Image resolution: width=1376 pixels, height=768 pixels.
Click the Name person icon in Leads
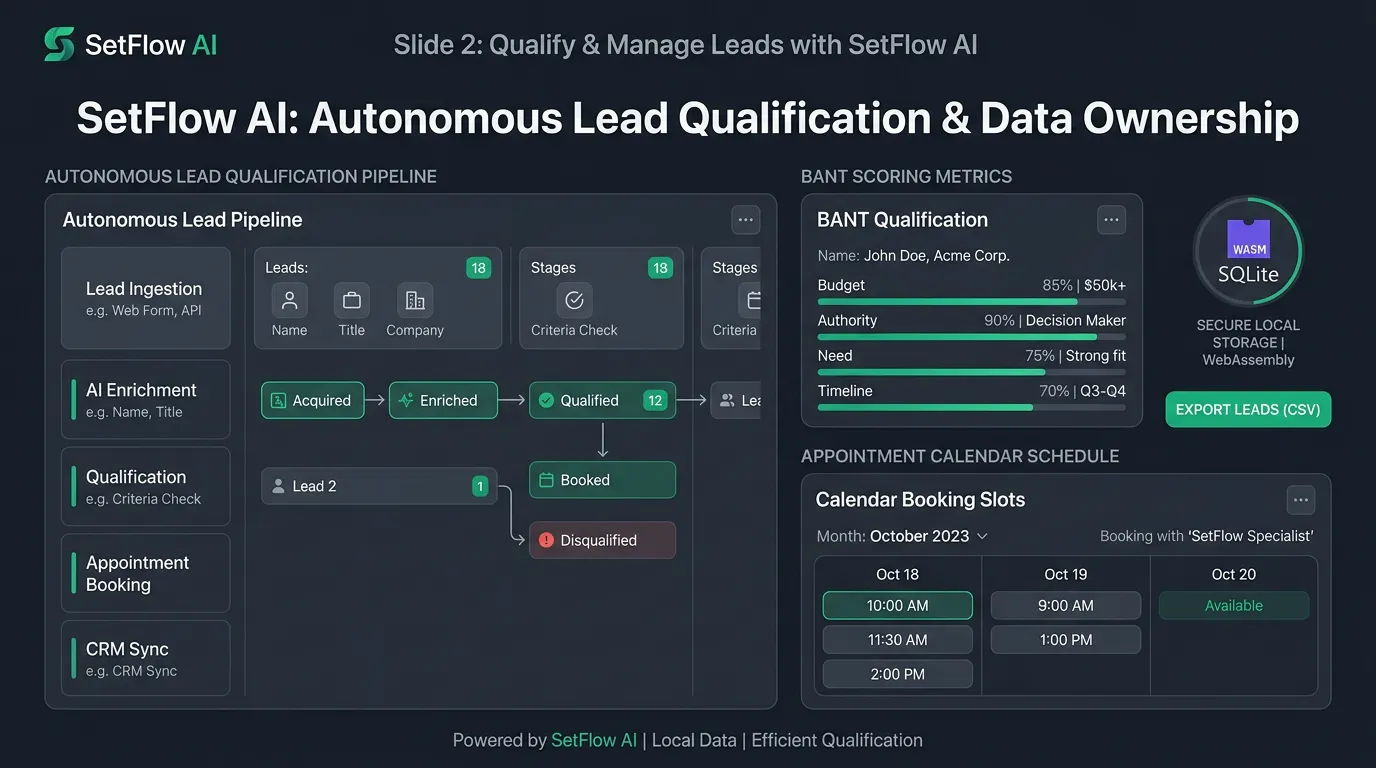pyautogui.click(x=289, y=300)
